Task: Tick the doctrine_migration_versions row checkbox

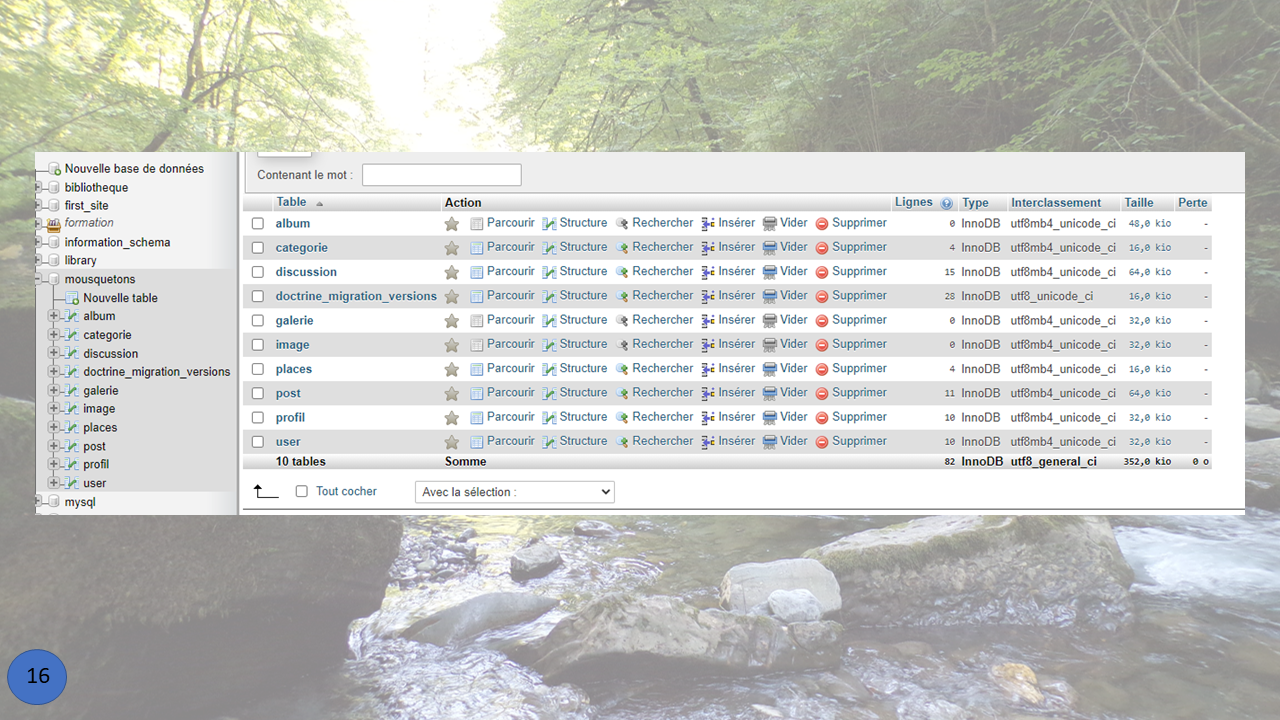Action: 258,297
